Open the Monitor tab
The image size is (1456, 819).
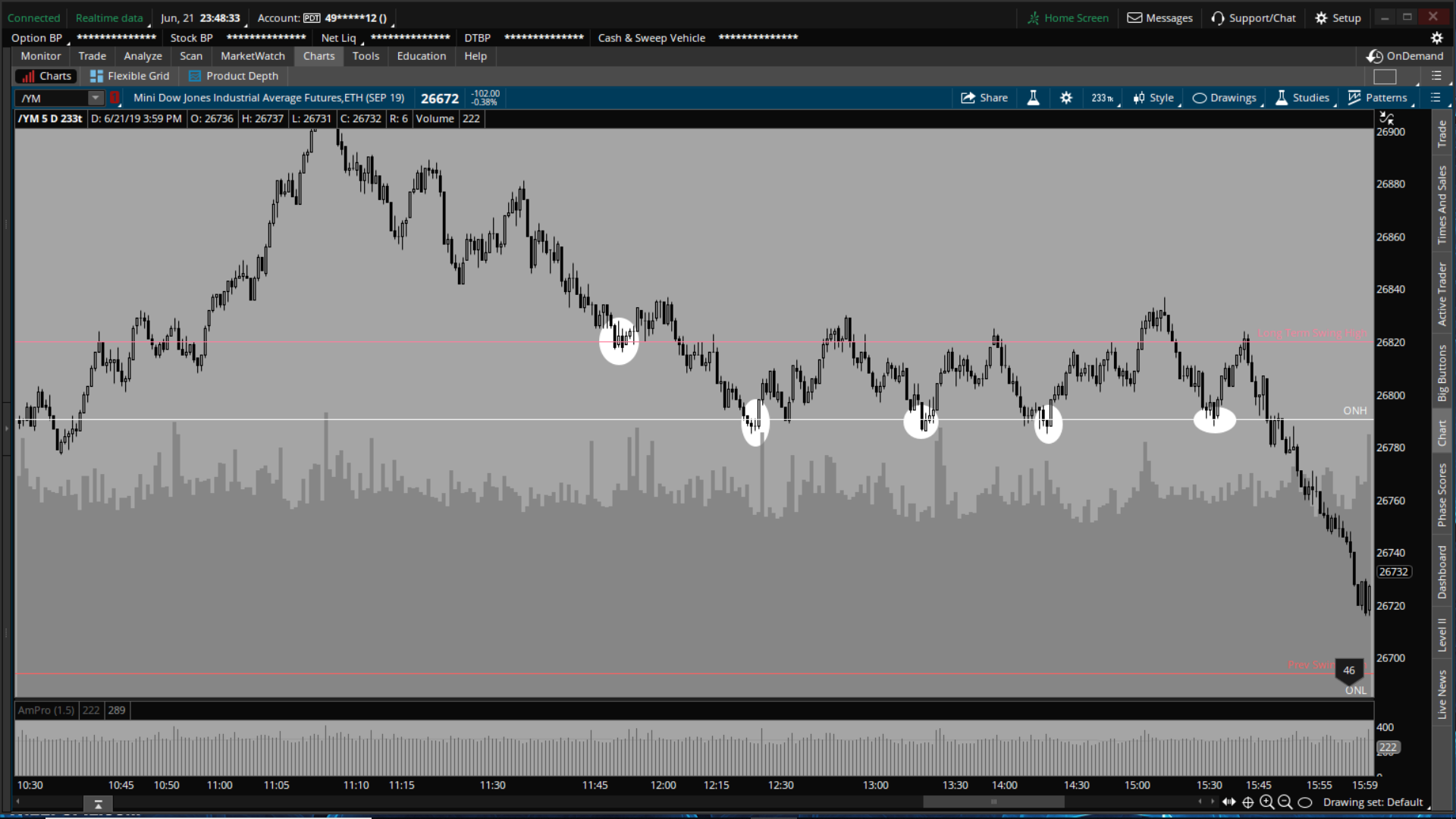pos(40,56)
